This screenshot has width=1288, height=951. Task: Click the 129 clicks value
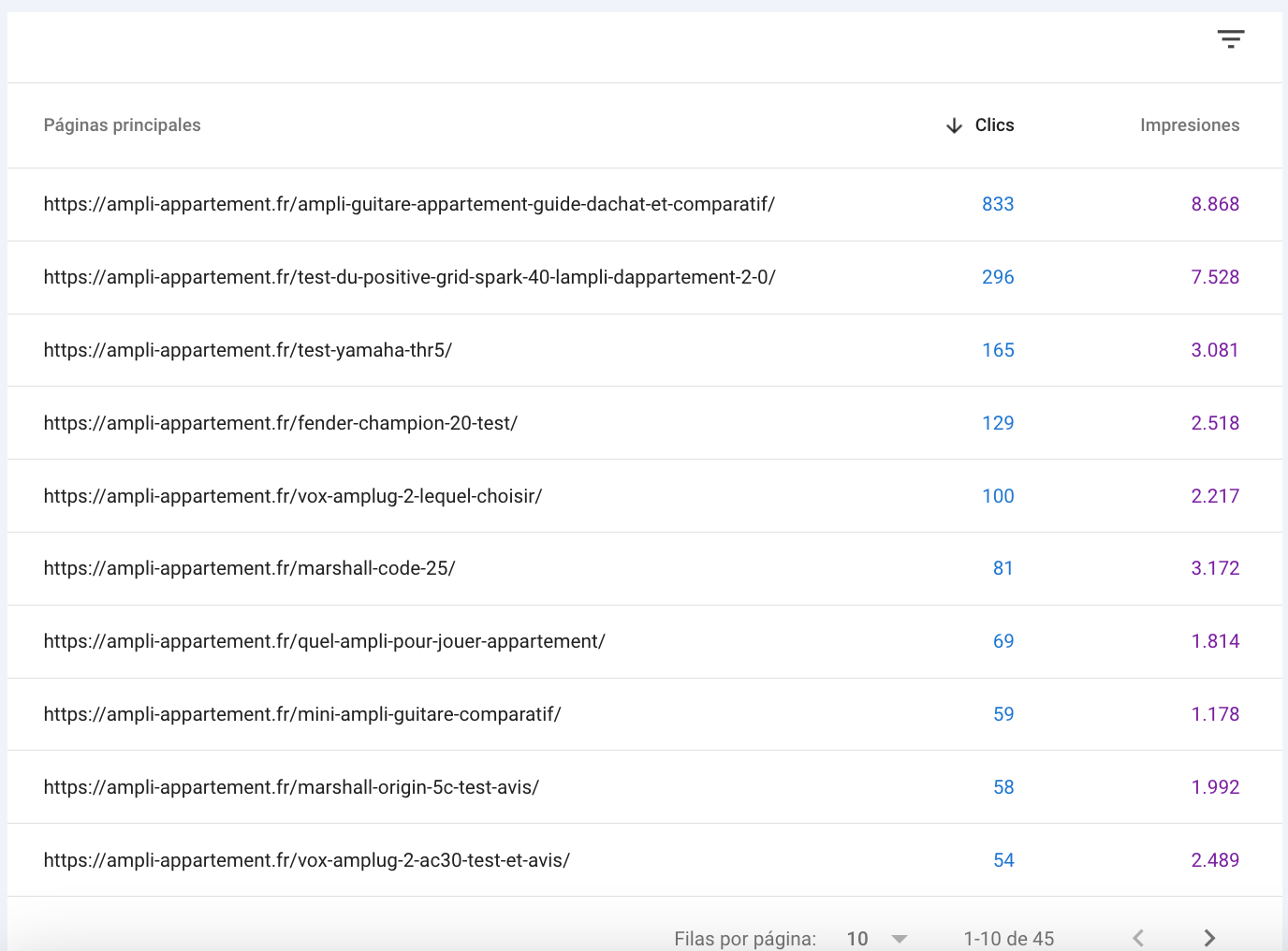(998, 423)
